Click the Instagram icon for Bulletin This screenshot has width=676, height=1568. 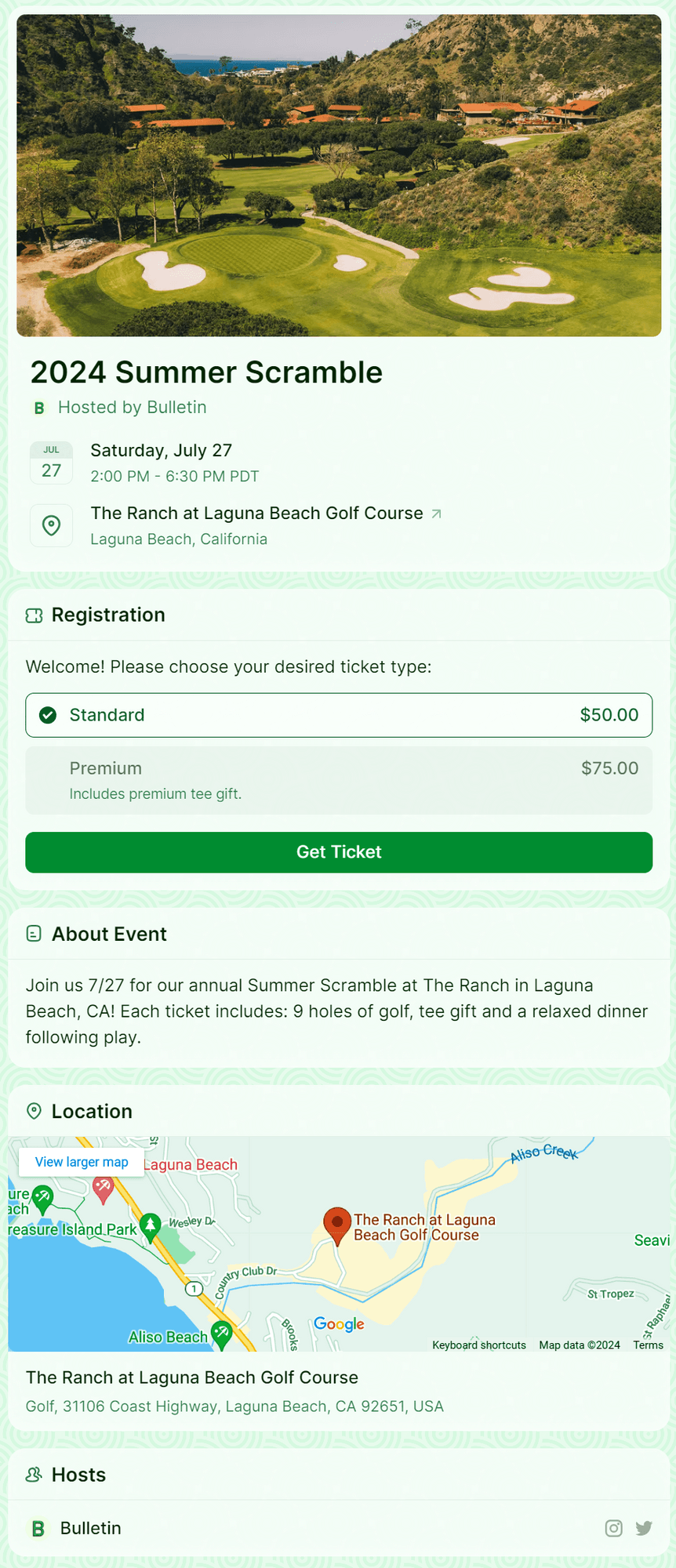614,1528
